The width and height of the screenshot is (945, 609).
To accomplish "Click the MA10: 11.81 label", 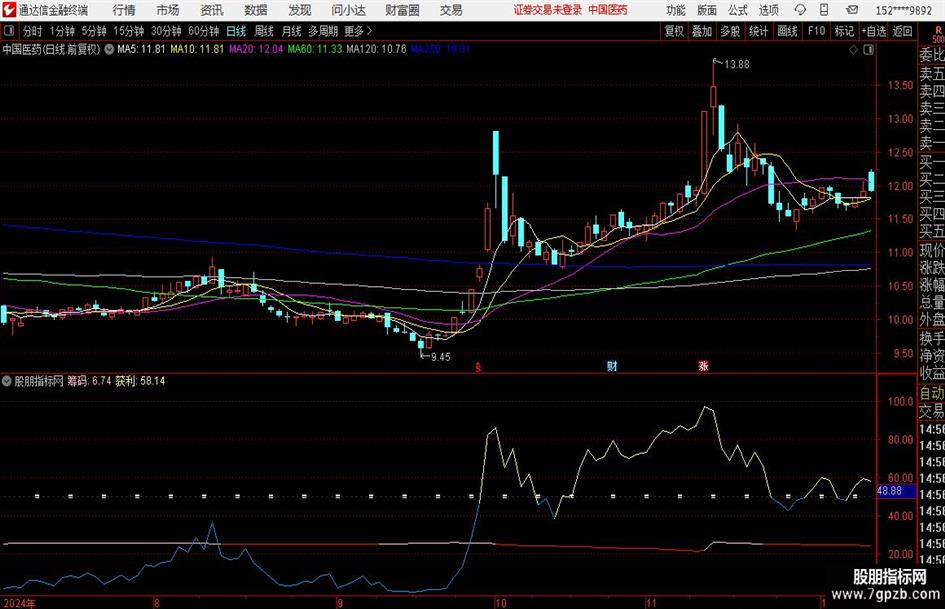I will click(197, 49).
